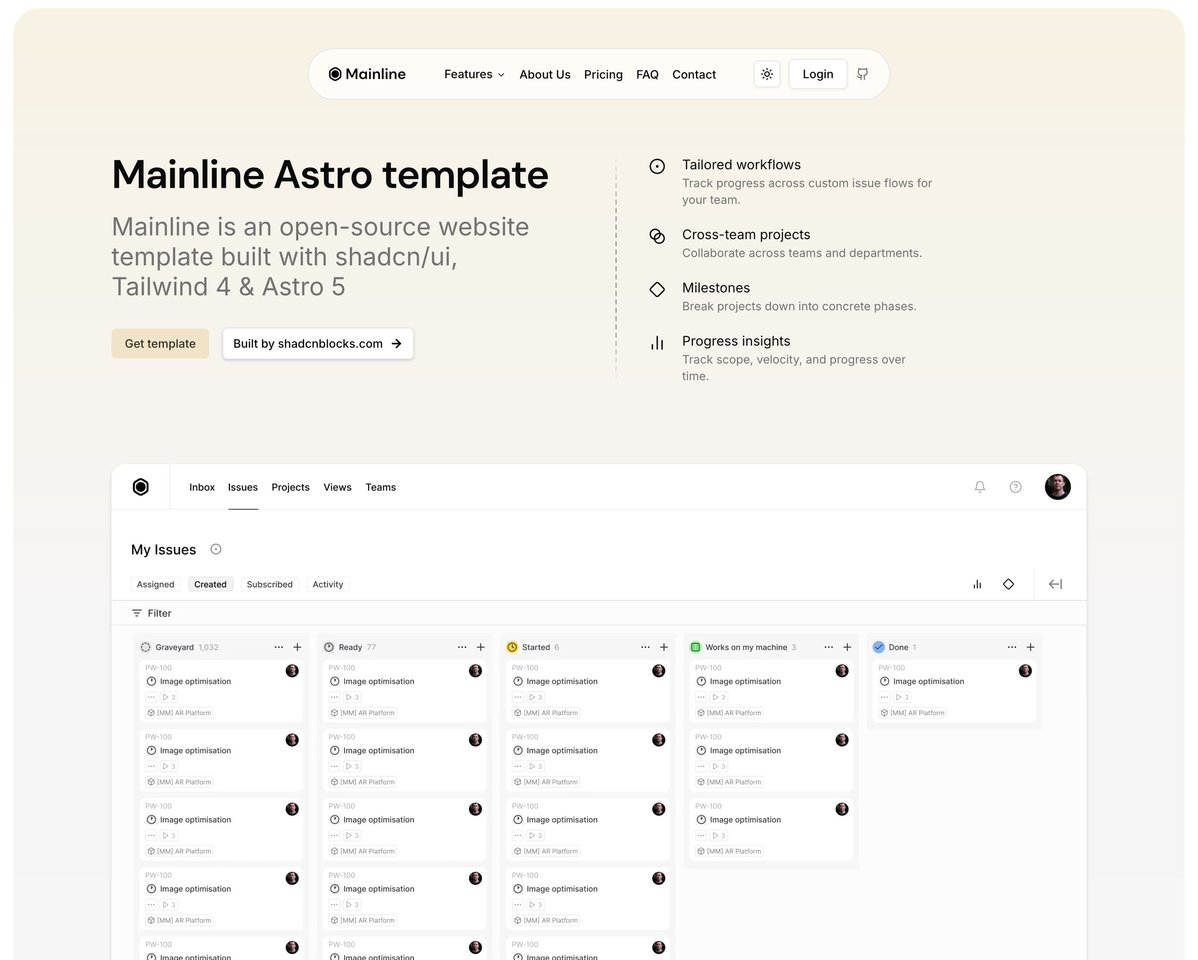Add an issue to Ready column
The image size is (1198, 960).
(x=481, y=647)
